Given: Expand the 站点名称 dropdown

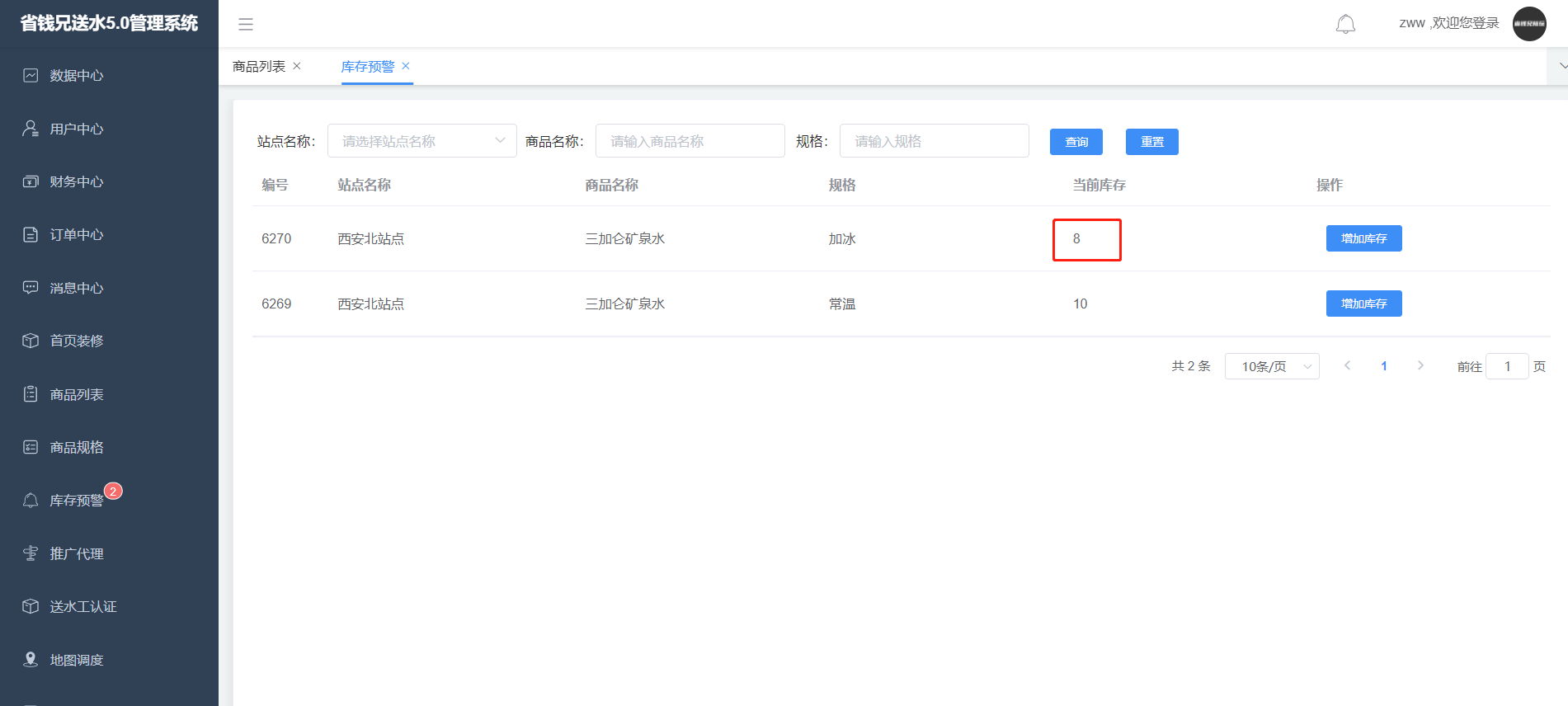Looking at the screenshot, I should pos(421,141).
